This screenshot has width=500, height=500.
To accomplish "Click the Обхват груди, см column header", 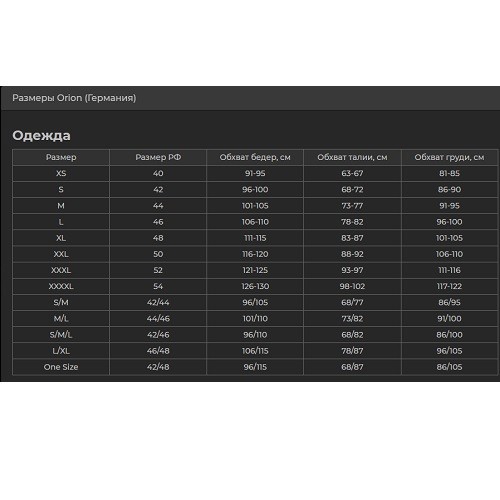I will (449, 157).
